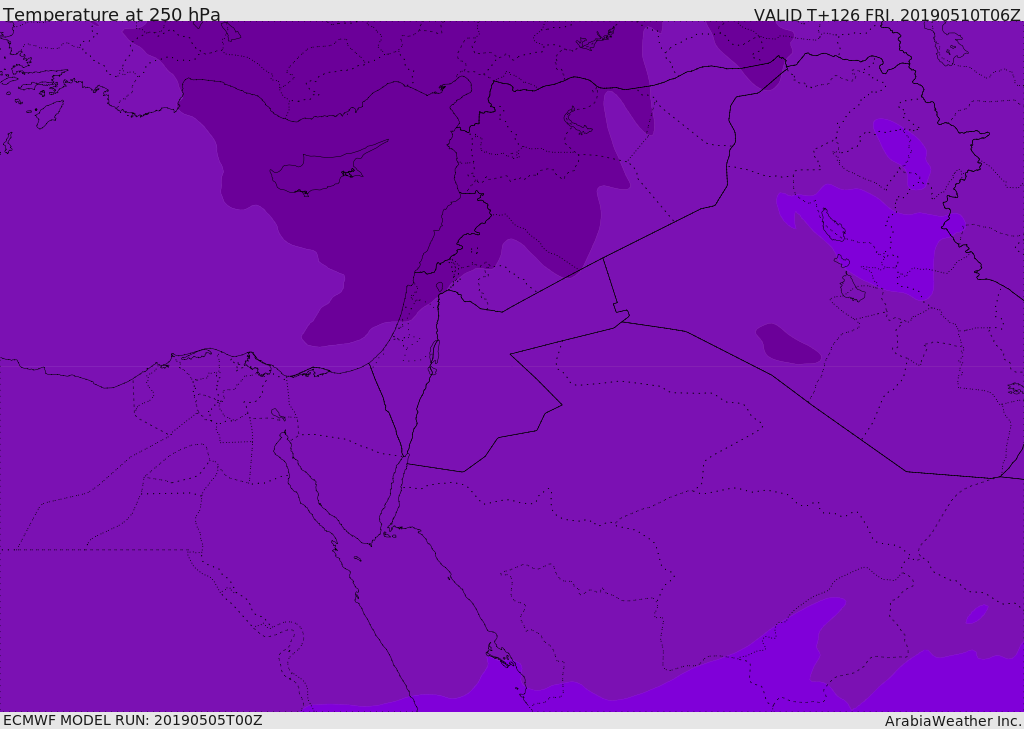
Task: Select the tiny bright violet oval near bottom right
Action: (x=977, y=613)
